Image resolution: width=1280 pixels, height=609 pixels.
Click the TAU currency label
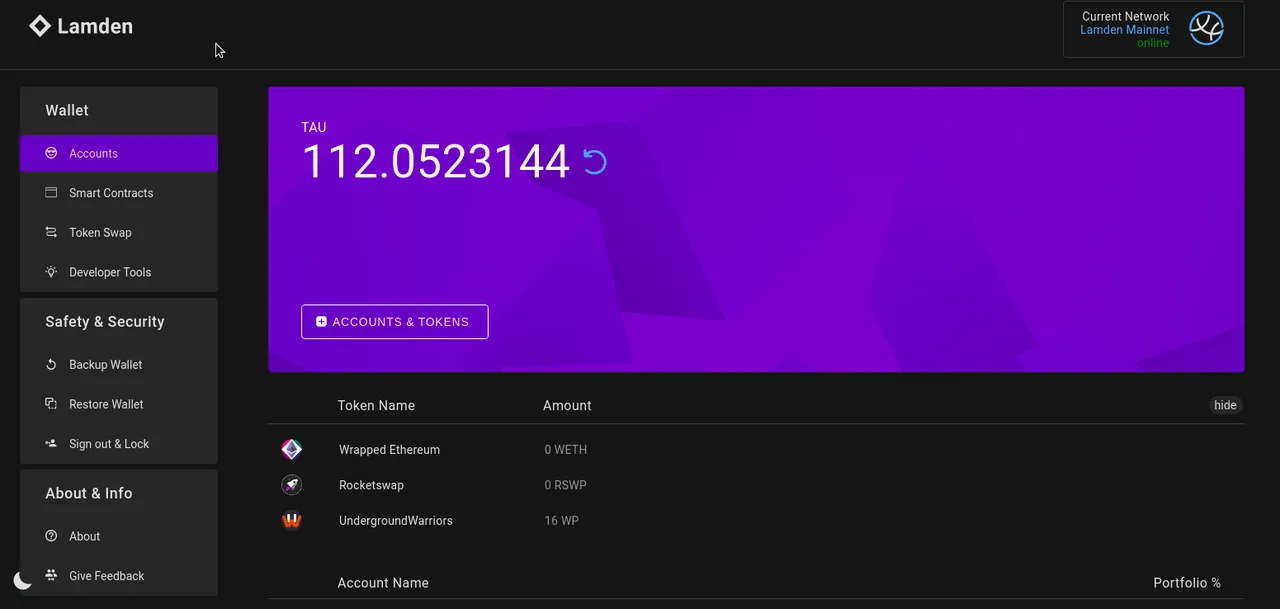click(314, 127)
